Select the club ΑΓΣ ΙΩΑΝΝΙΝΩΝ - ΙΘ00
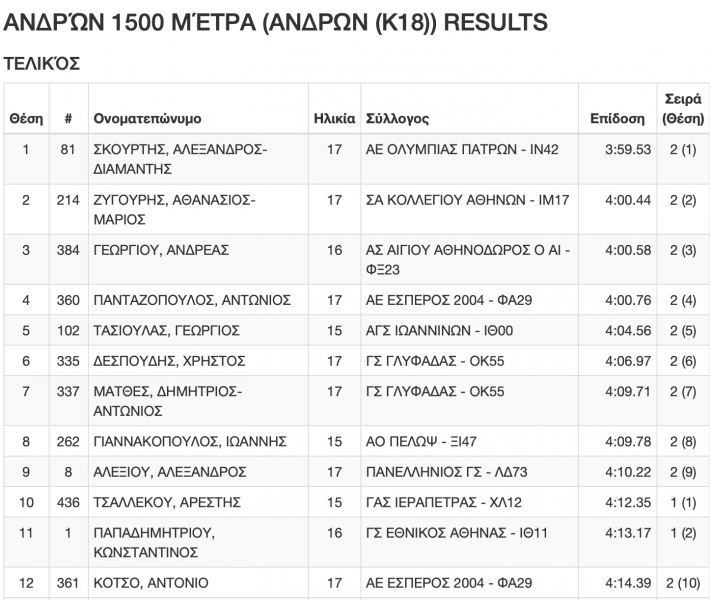 [435, 331]
